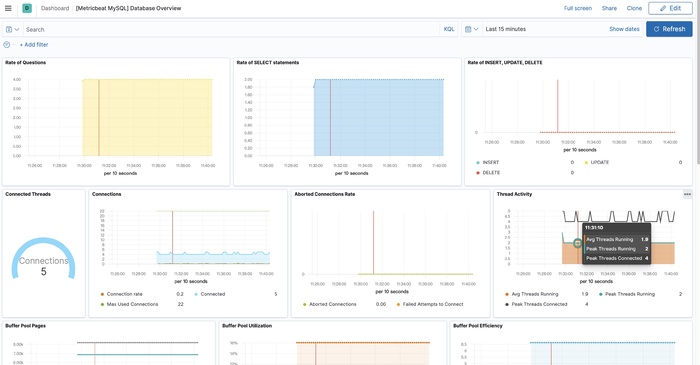700x365 pixels.
Task: Open the Share menu
Action: click(609, 8)
